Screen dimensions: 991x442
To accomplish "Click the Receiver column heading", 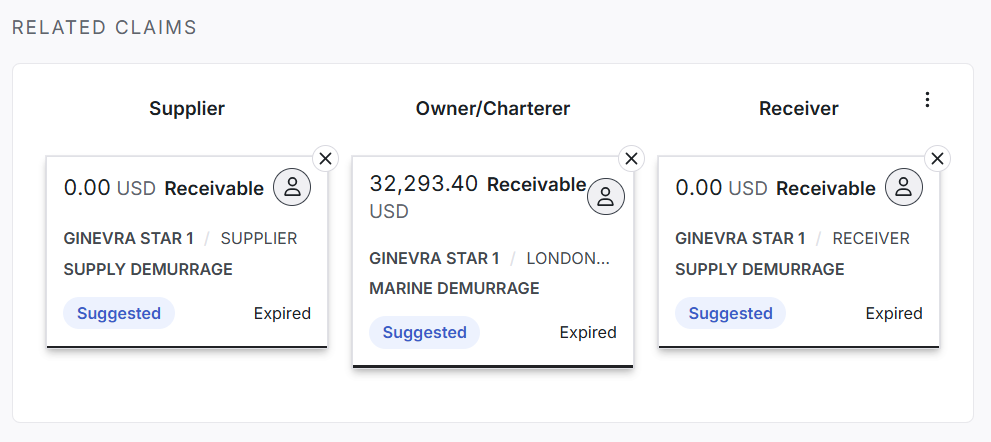I will click(798, 108).
